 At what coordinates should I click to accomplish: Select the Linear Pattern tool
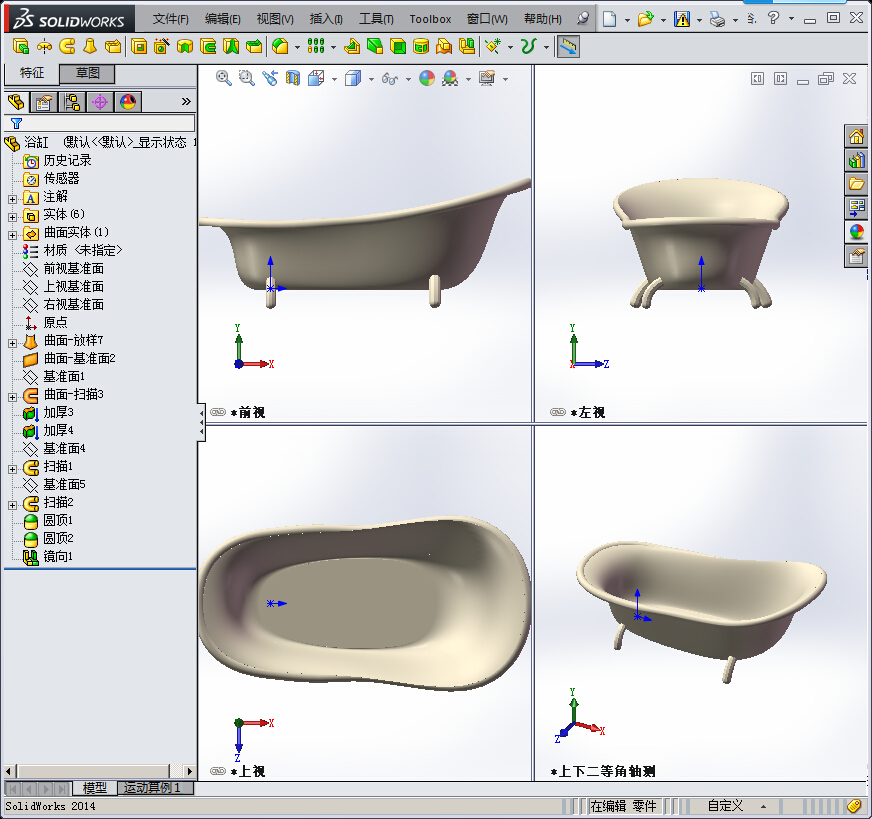click(316, 47)
